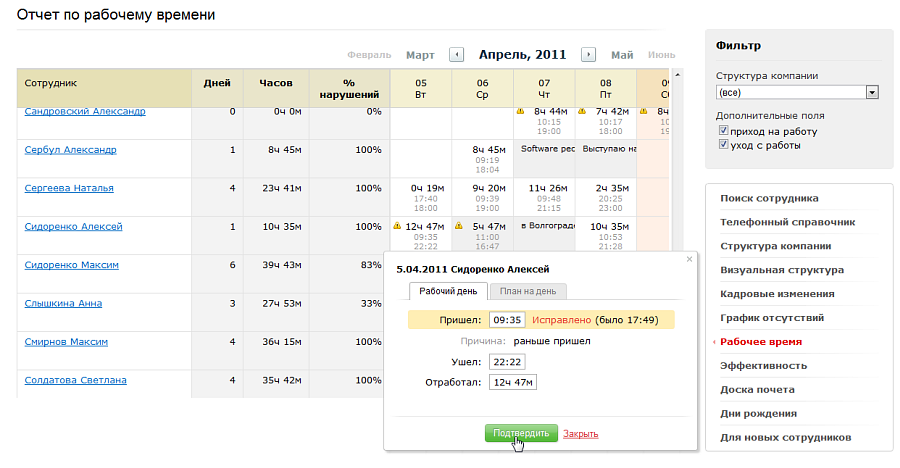
Task: Click the '08 Пт' day column header
Action: coord(606,88)
